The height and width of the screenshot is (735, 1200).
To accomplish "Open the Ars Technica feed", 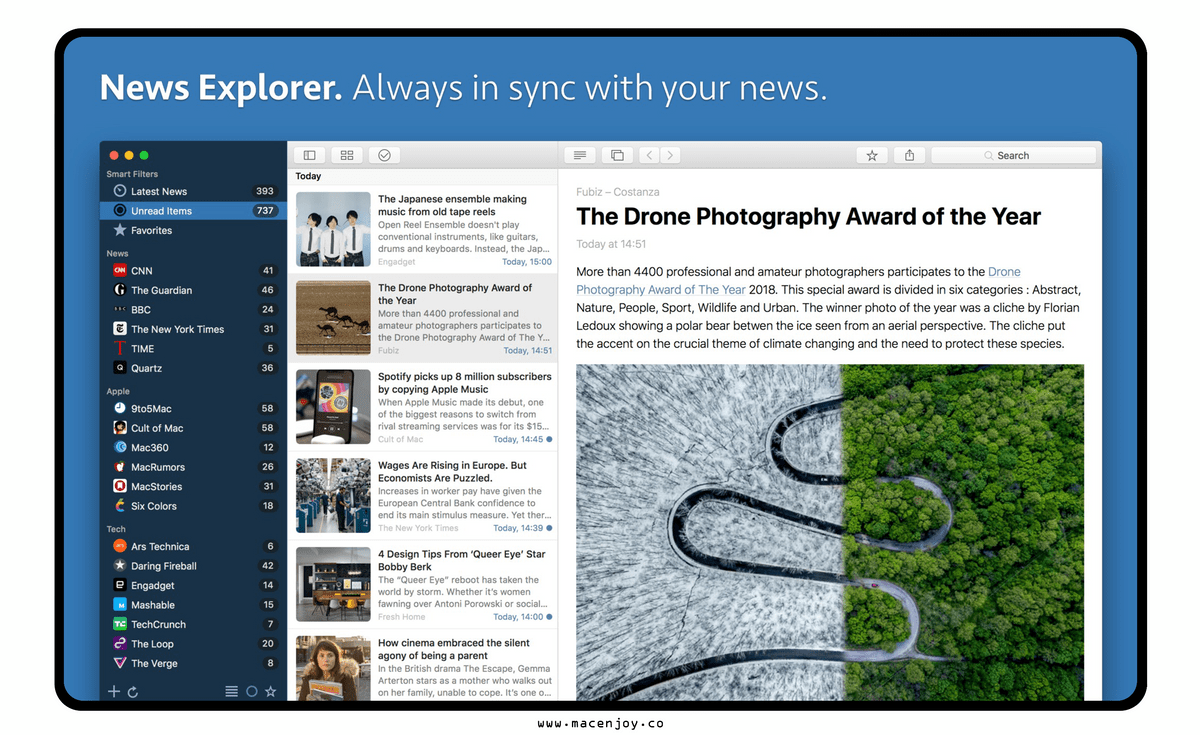I will [193, 546].
